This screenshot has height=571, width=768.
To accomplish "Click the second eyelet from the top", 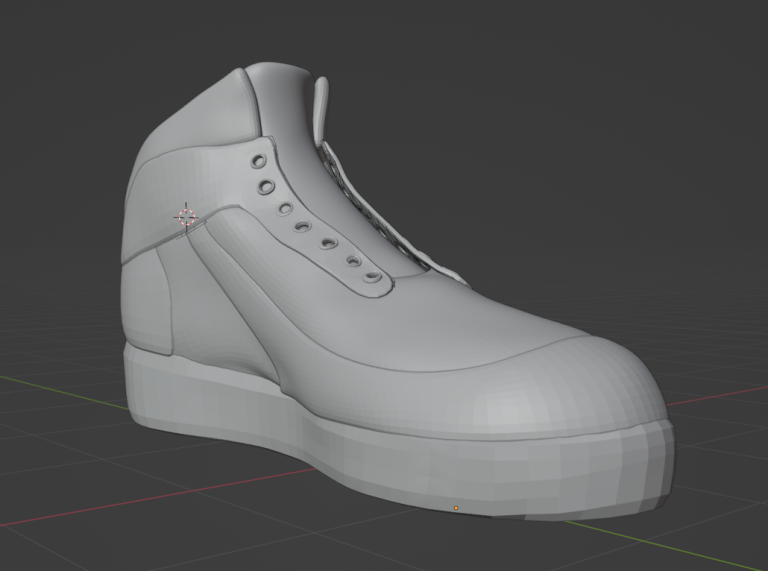I will 268,186.
